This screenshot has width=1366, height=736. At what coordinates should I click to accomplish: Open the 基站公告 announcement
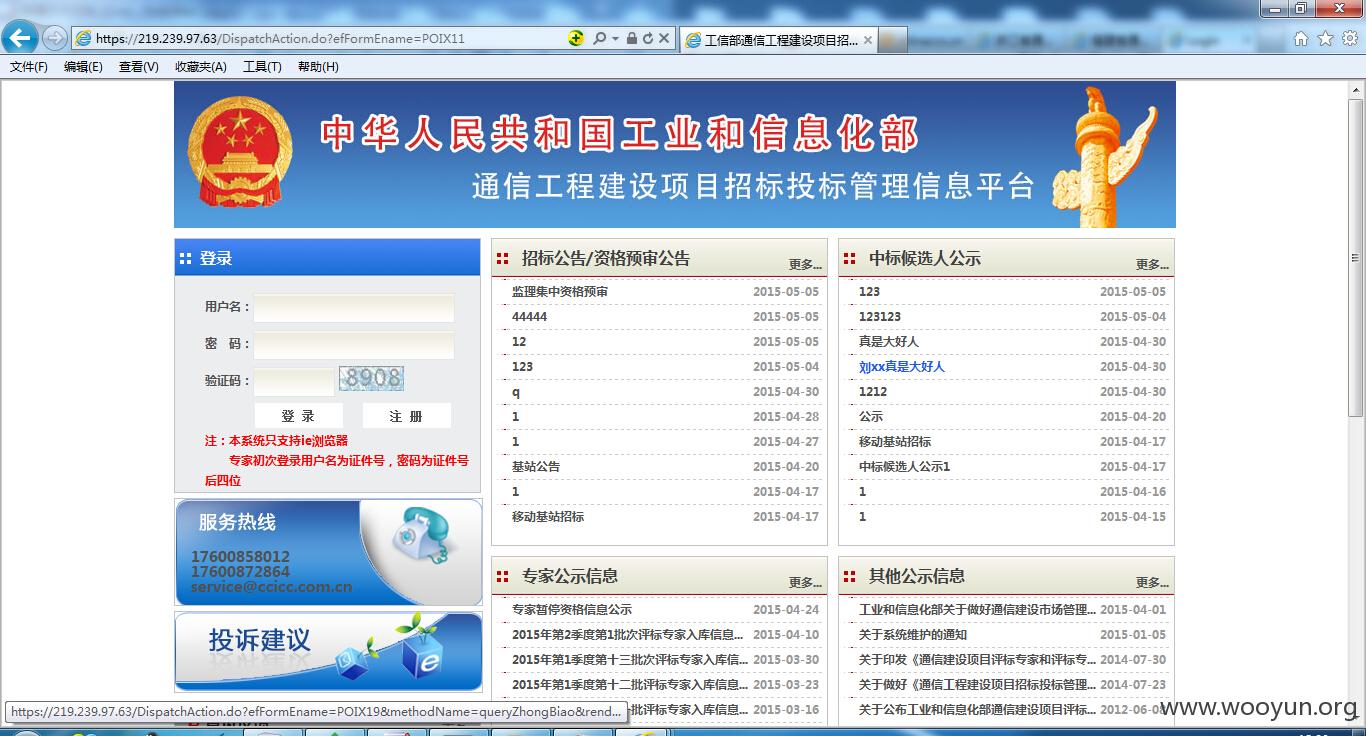pos(536,467)
